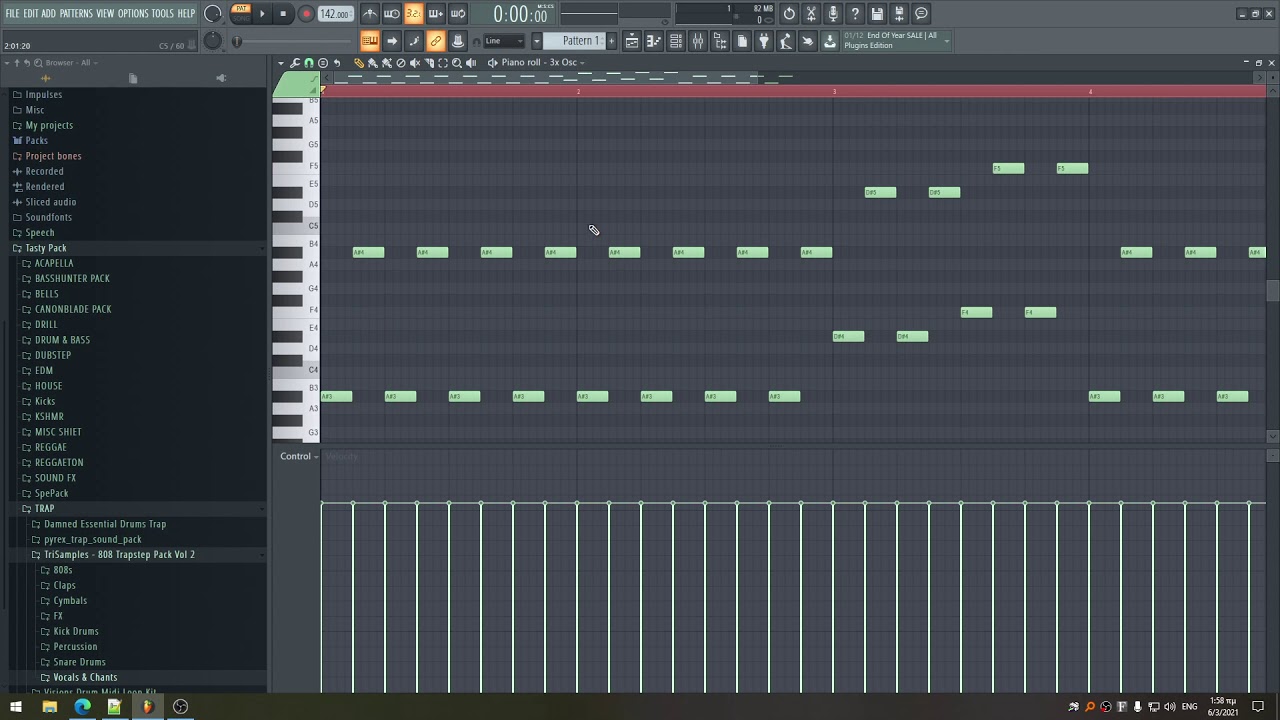Select the Mute tool in piano roll
This screenshot has width=1280, height=720.
click(415, 63)
